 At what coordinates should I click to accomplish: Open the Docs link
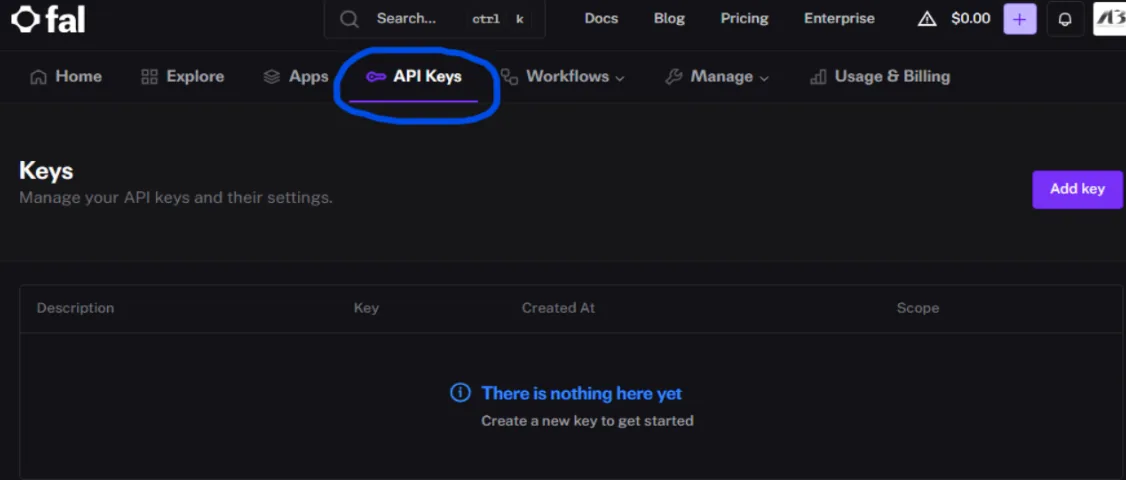click(x=601, y=19)
